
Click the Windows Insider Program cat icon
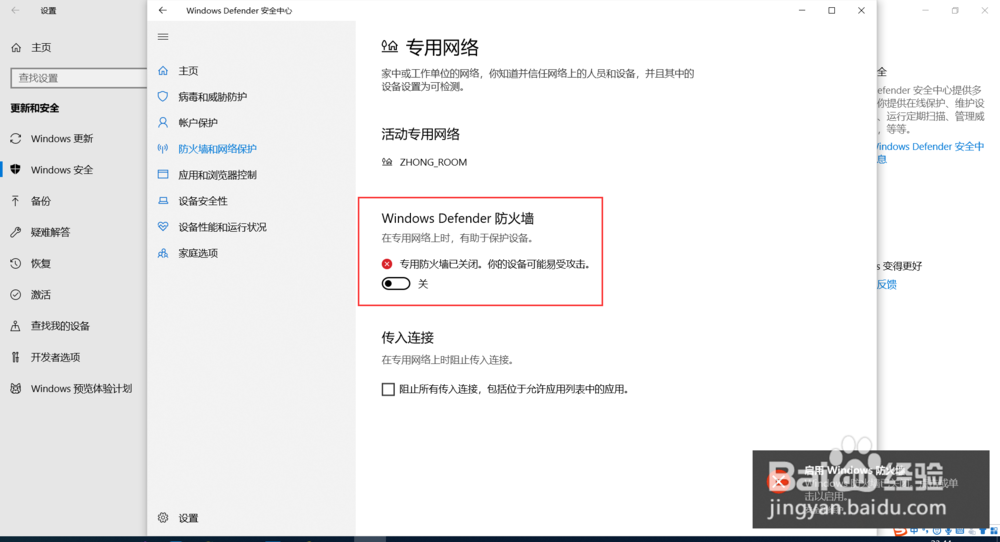16,388
